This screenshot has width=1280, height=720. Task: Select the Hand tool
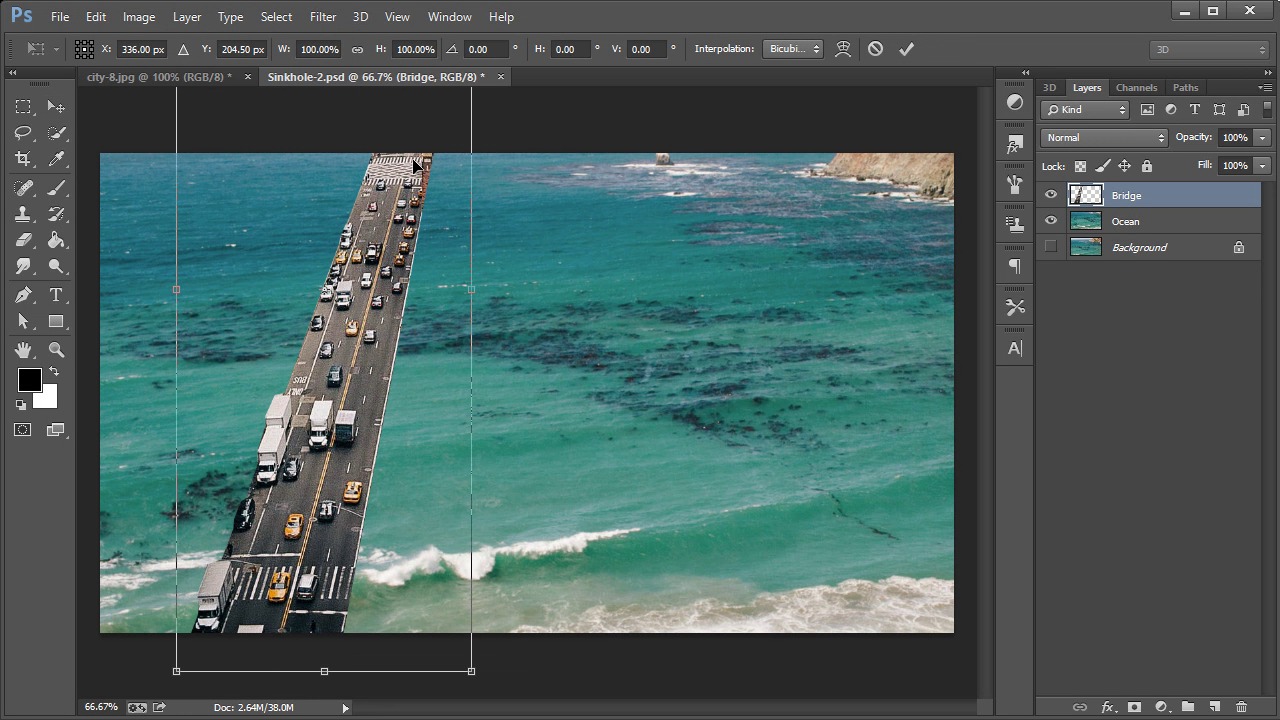23,350
